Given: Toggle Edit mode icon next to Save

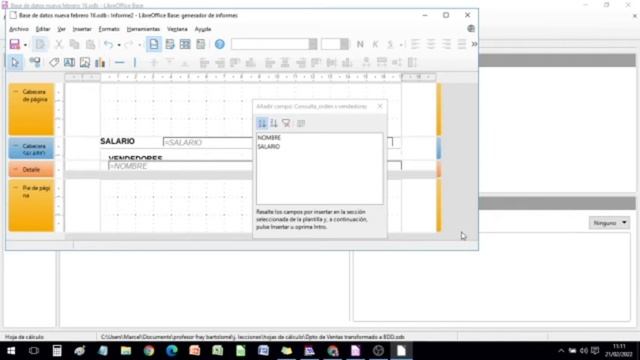Looking at the screenshot, I should coord(40,44).
